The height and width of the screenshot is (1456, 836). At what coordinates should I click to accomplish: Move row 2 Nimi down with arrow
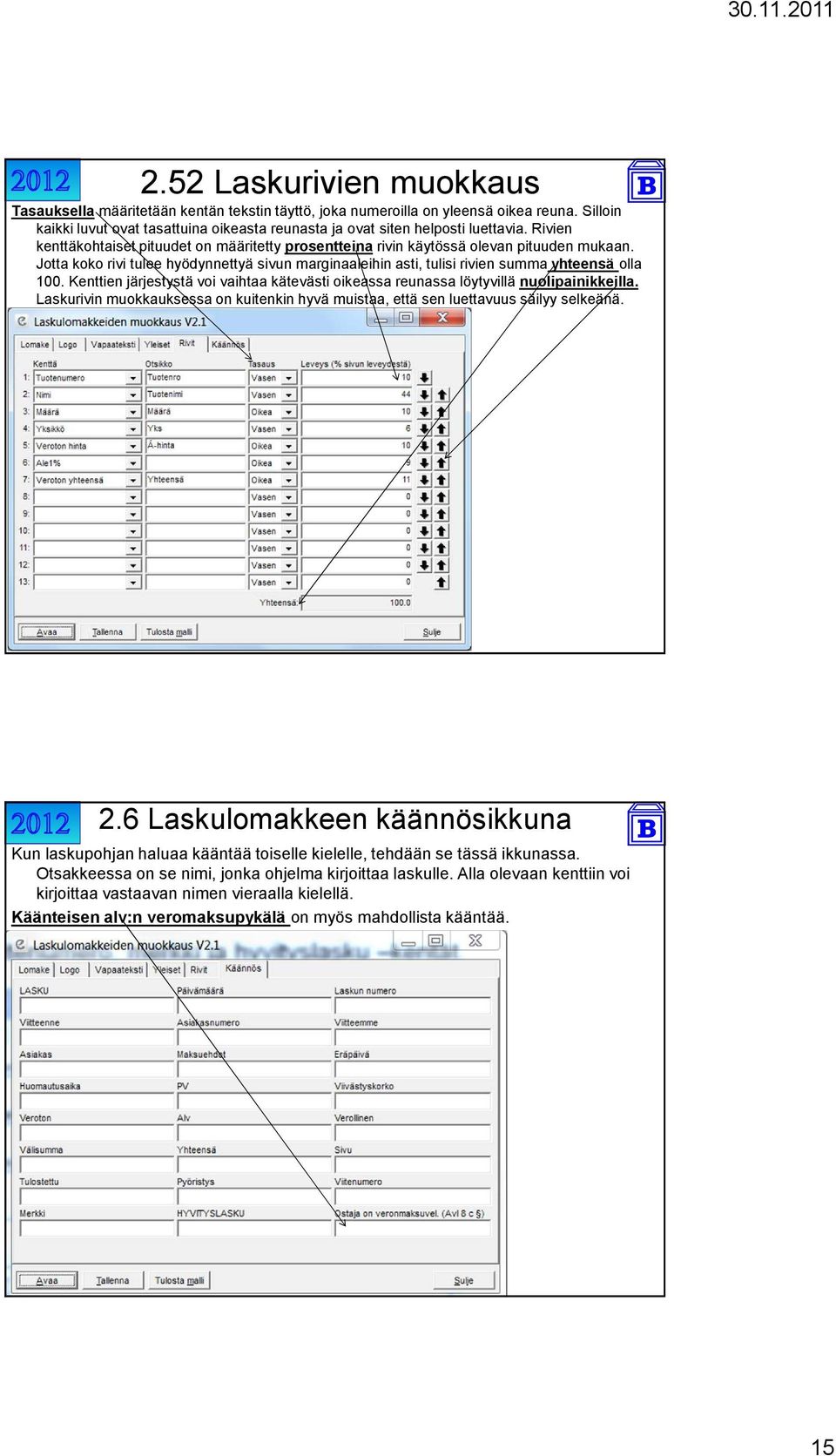[424, 394]
